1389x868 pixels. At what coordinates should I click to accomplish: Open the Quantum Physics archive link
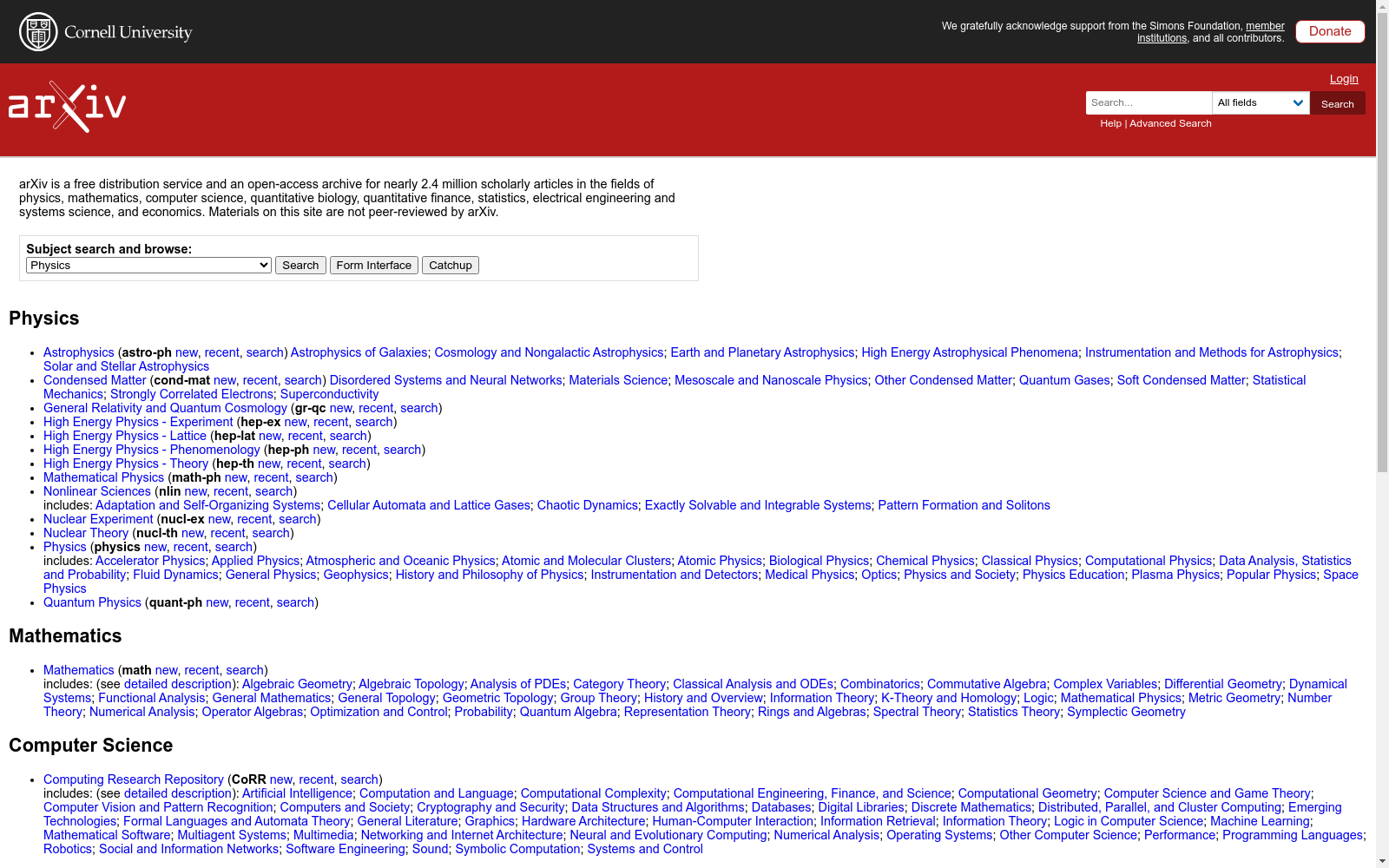tap(92, 602)
